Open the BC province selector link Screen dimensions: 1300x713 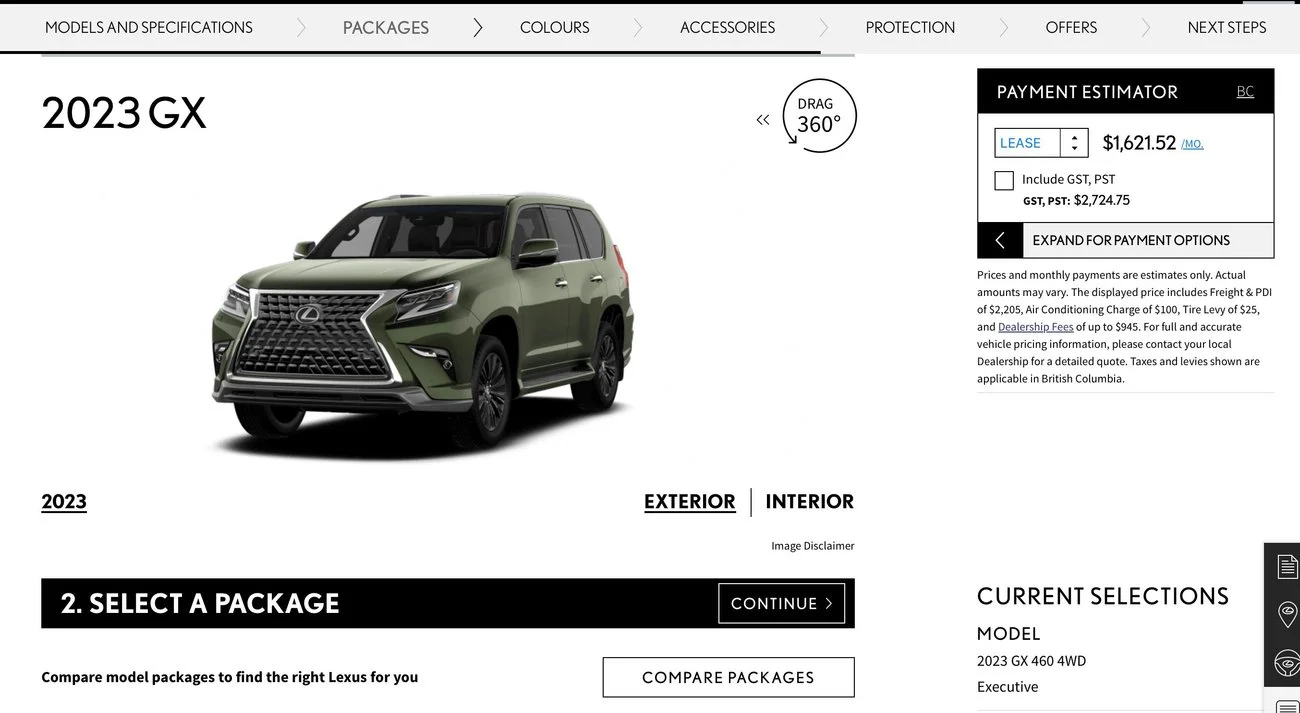1245,92
